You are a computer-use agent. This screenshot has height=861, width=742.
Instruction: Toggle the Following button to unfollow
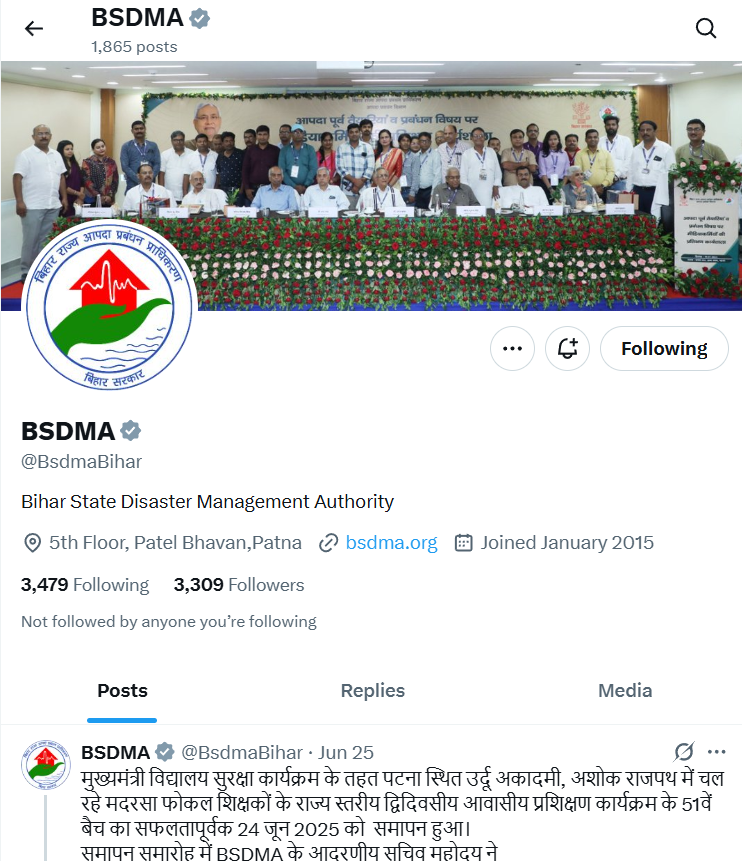[664, 349]
